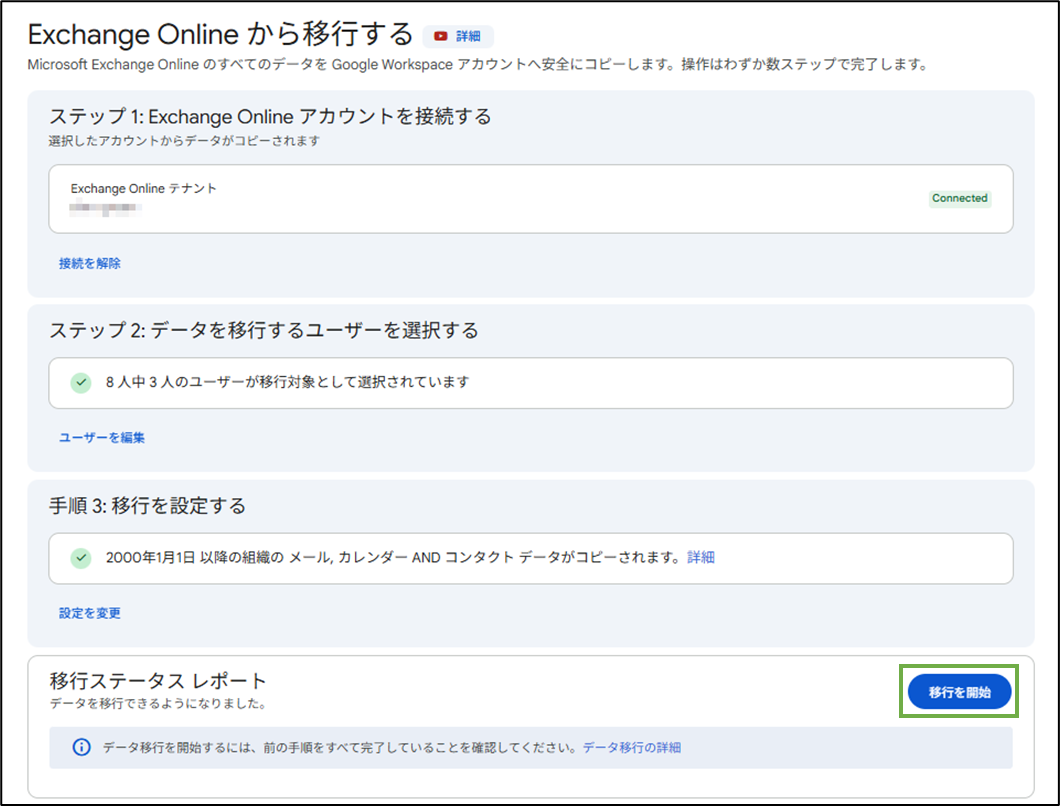This screenshot has width=1060, height=806.
Task: Open the データ移行の詳細 link
Action: (632, 747)
